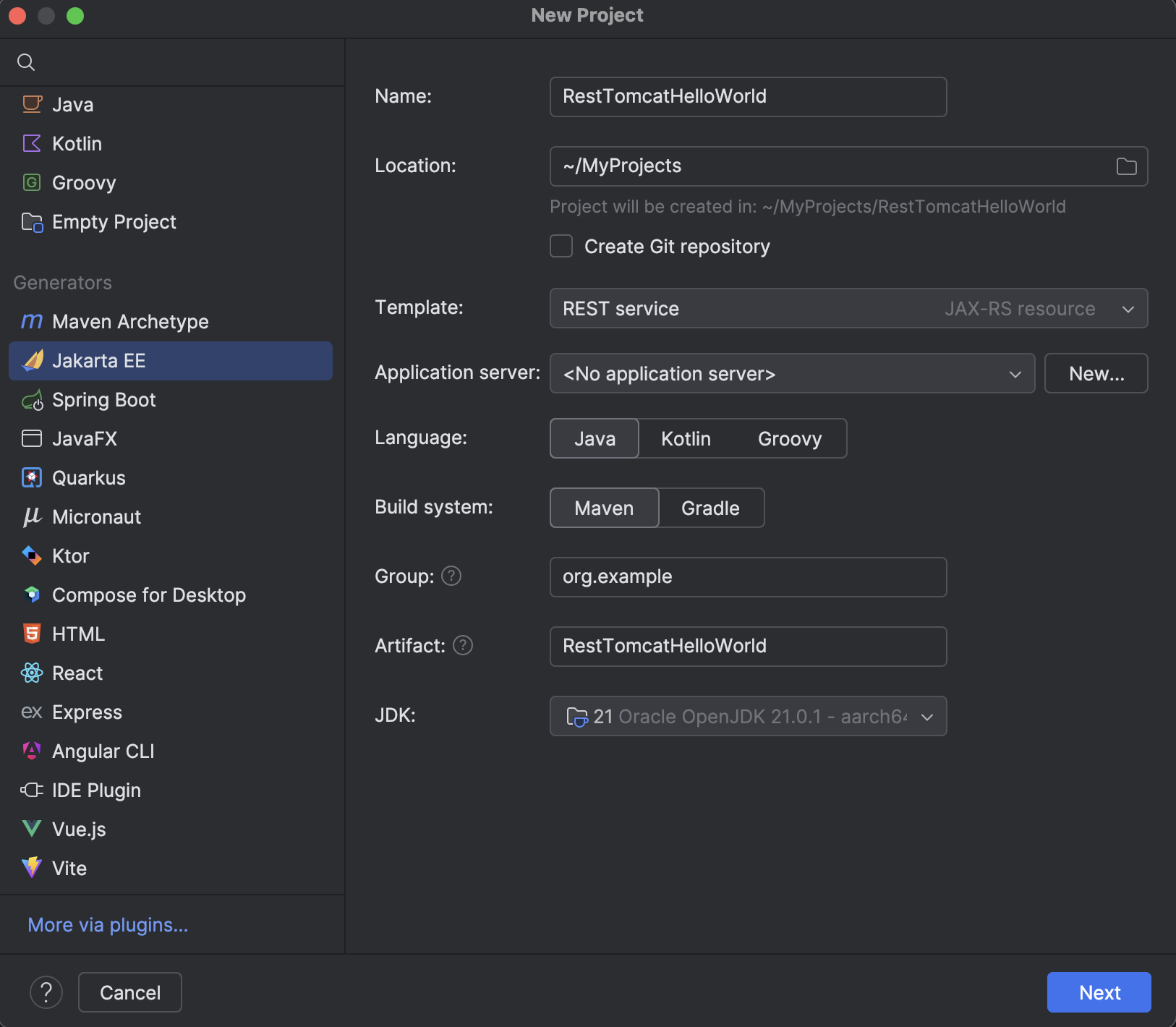Click the React generator icon

point(32,673)
